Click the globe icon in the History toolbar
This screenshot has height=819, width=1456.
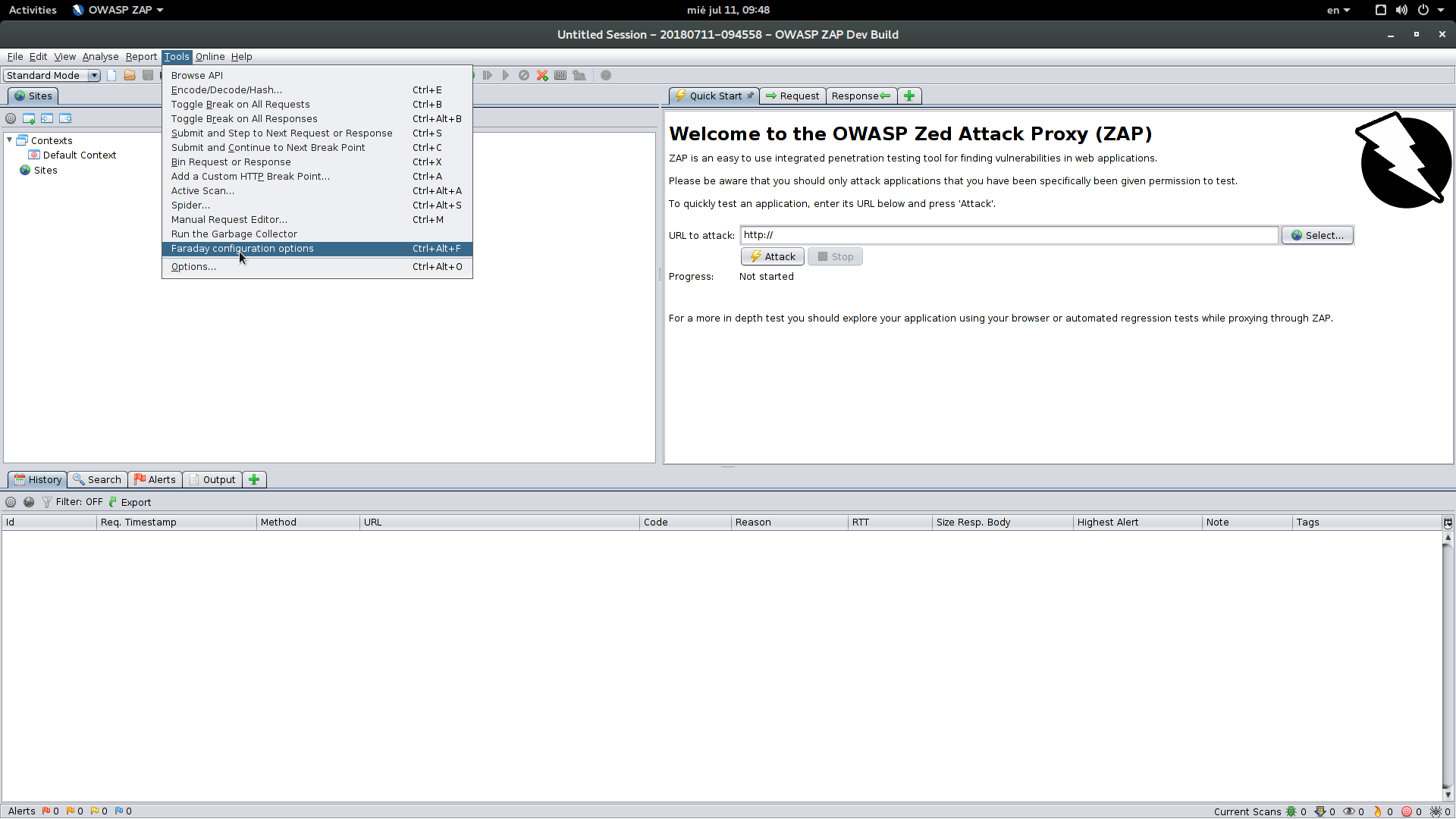(x=29, y=502)
